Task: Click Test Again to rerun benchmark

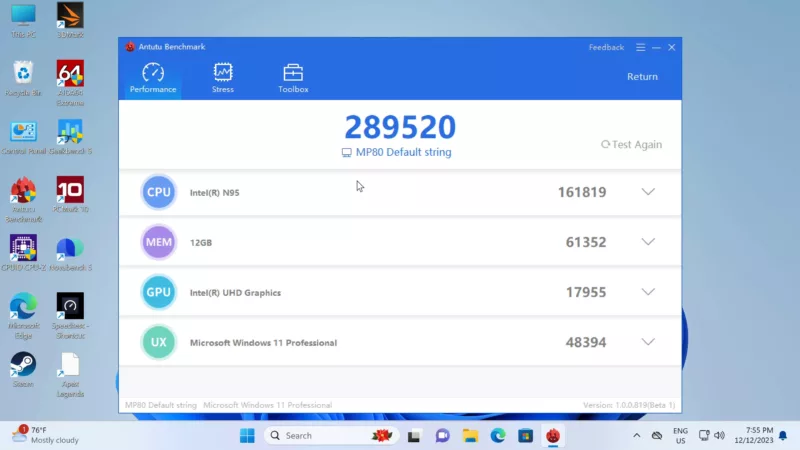Action: point(632,144)
